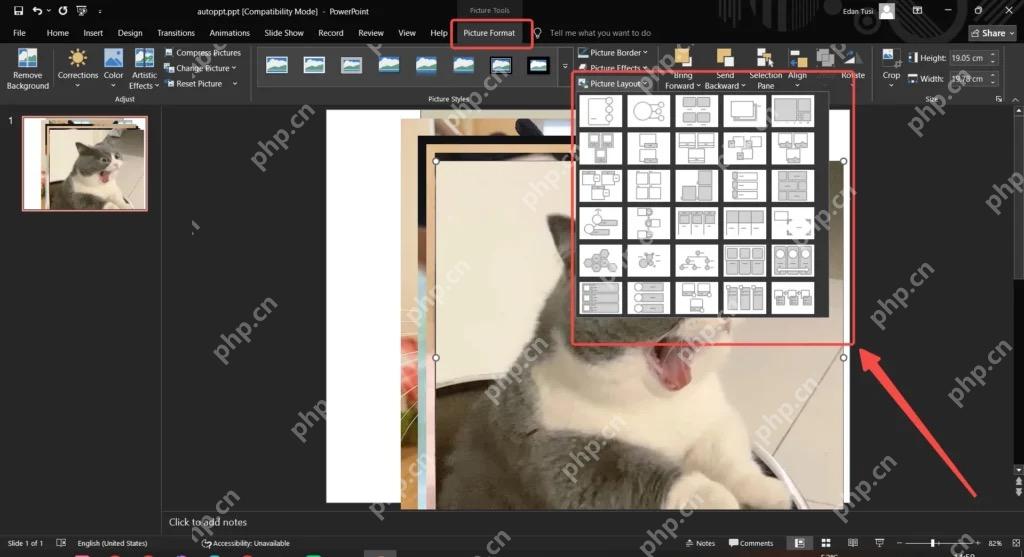Click the 'Click to add notes' area
This screenshot has height=557, width=1024.
click(208, 522)
